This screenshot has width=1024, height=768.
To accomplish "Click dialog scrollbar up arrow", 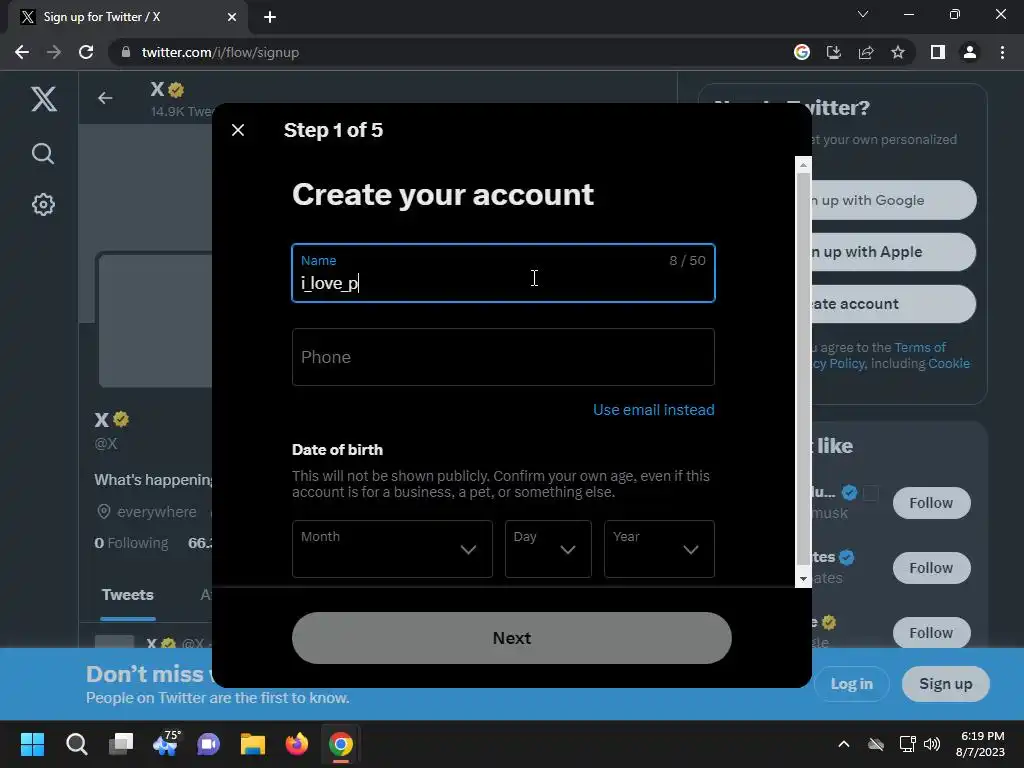I will 803,165.
